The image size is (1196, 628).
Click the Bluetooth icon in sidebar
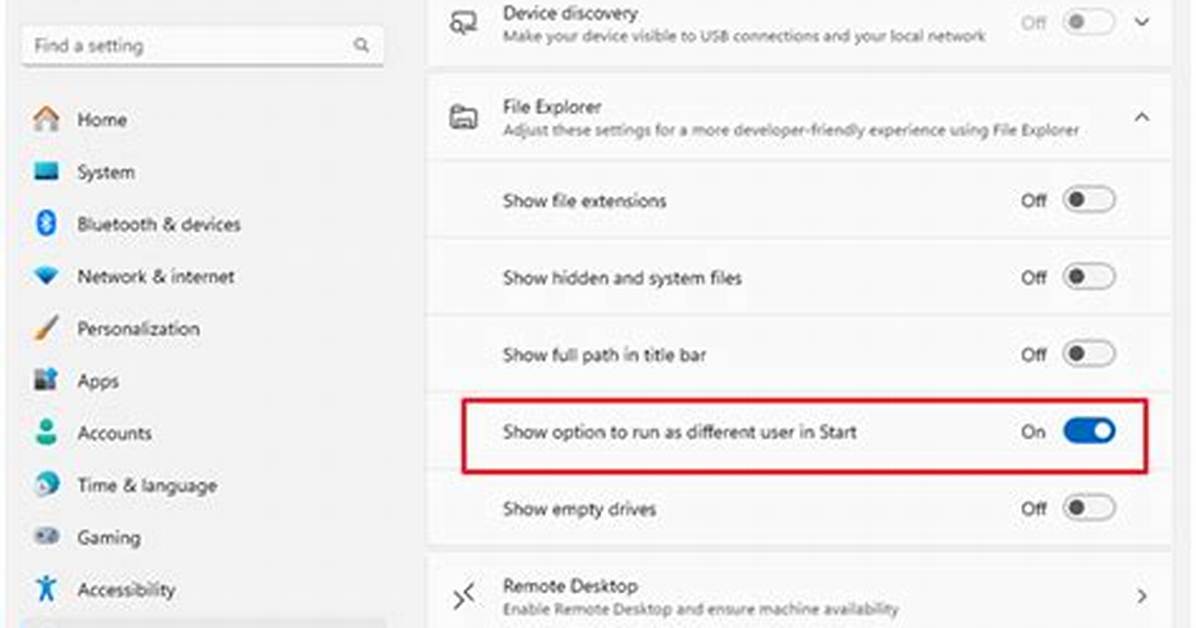(47, 224)
